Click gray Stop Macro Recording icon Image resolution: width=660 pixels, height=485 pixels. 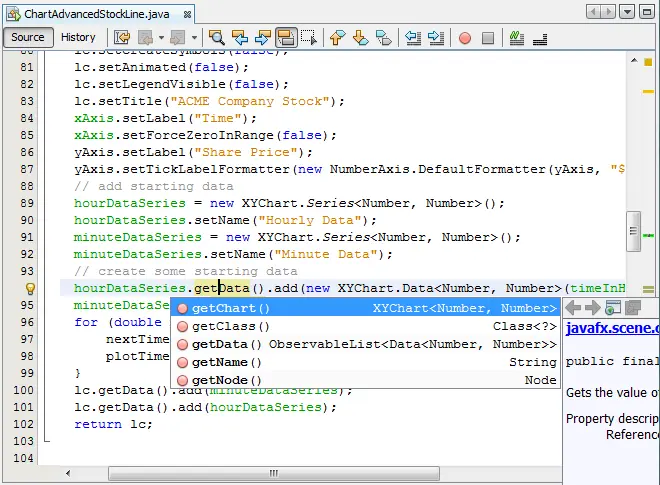(488, 38)
